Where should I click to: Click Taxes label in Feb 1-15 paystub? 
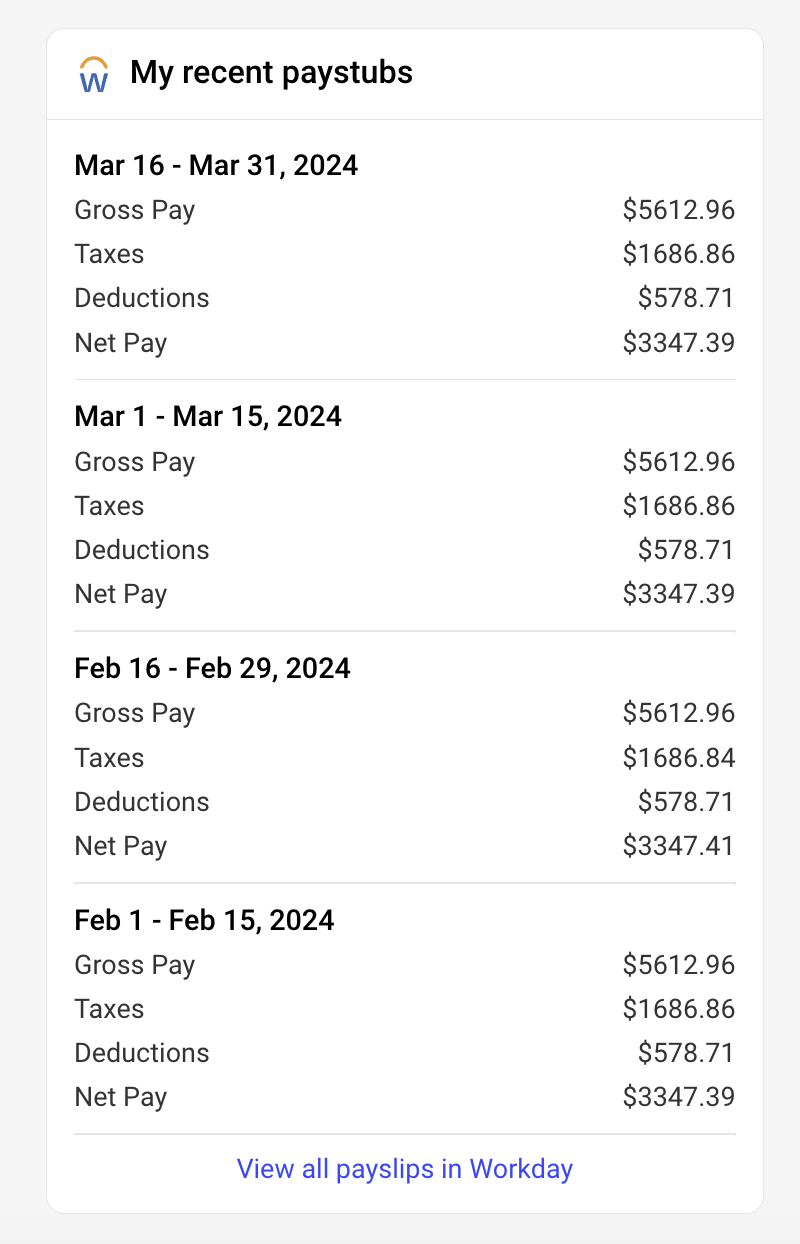109,1009
